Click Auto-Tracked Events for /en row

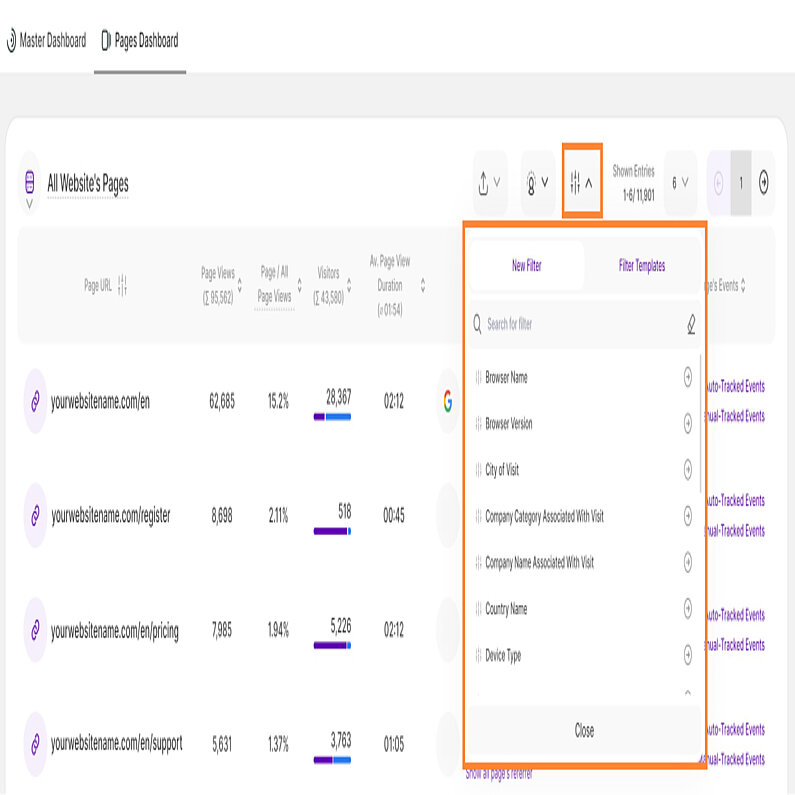[x=736, y=387]
